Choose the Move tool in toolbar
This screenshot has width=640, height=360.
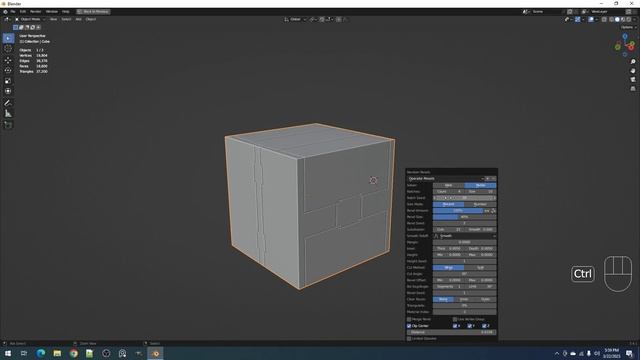click(x=8, y=60)
